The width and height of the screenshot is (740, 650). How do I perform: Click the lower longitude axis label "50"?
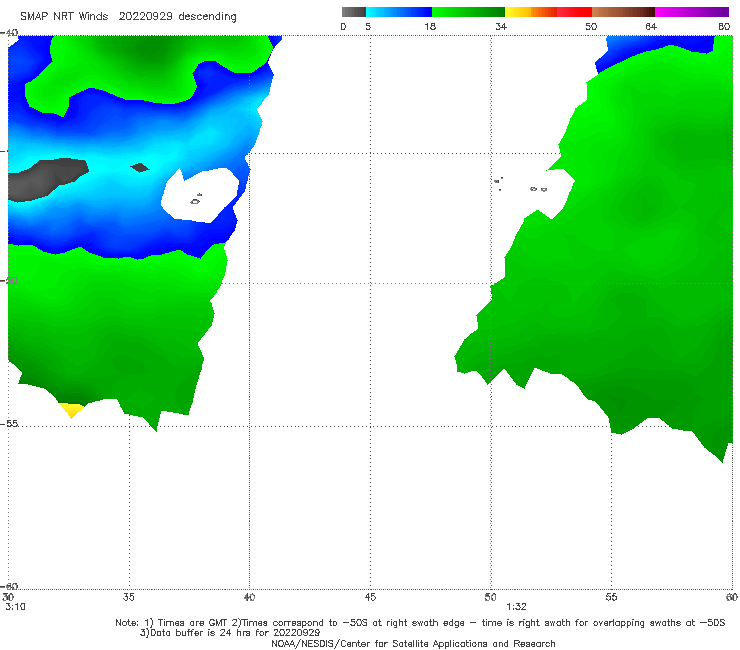pyautogui.click(x=490, y=597)
